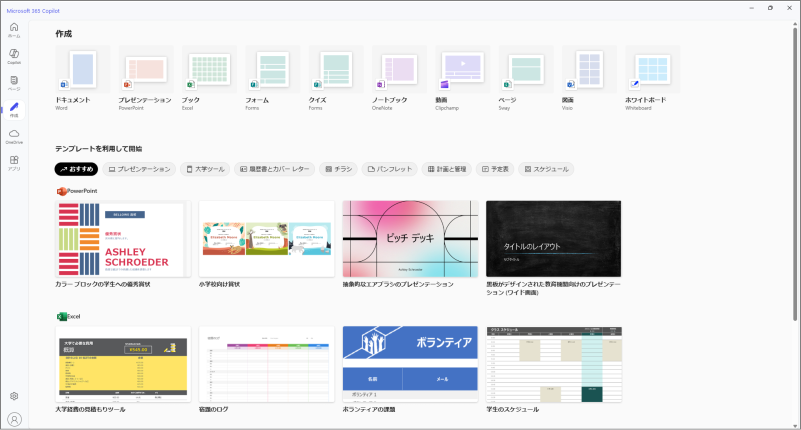Select the 予定表 template filter
Image resolution: width=801 pixels, height=430 pixels.
point(495,169)
